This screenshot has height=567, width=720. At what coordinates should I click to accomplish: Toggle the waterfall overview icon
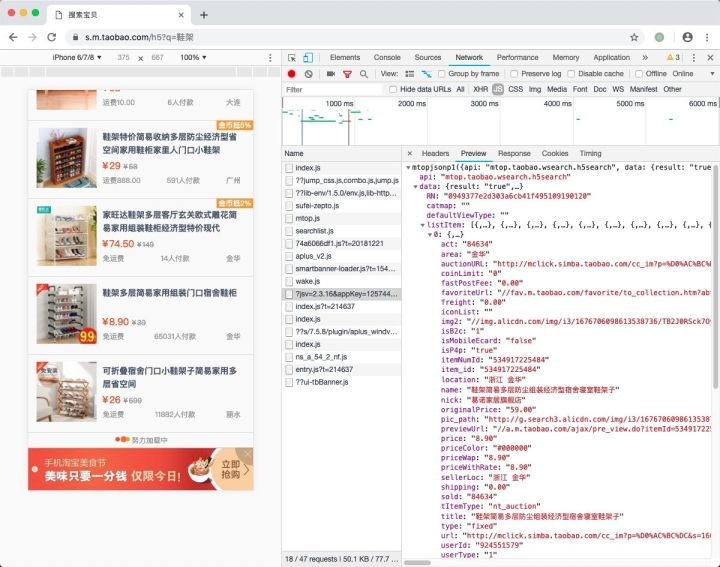pyautogui.click(x=427, y=74)
